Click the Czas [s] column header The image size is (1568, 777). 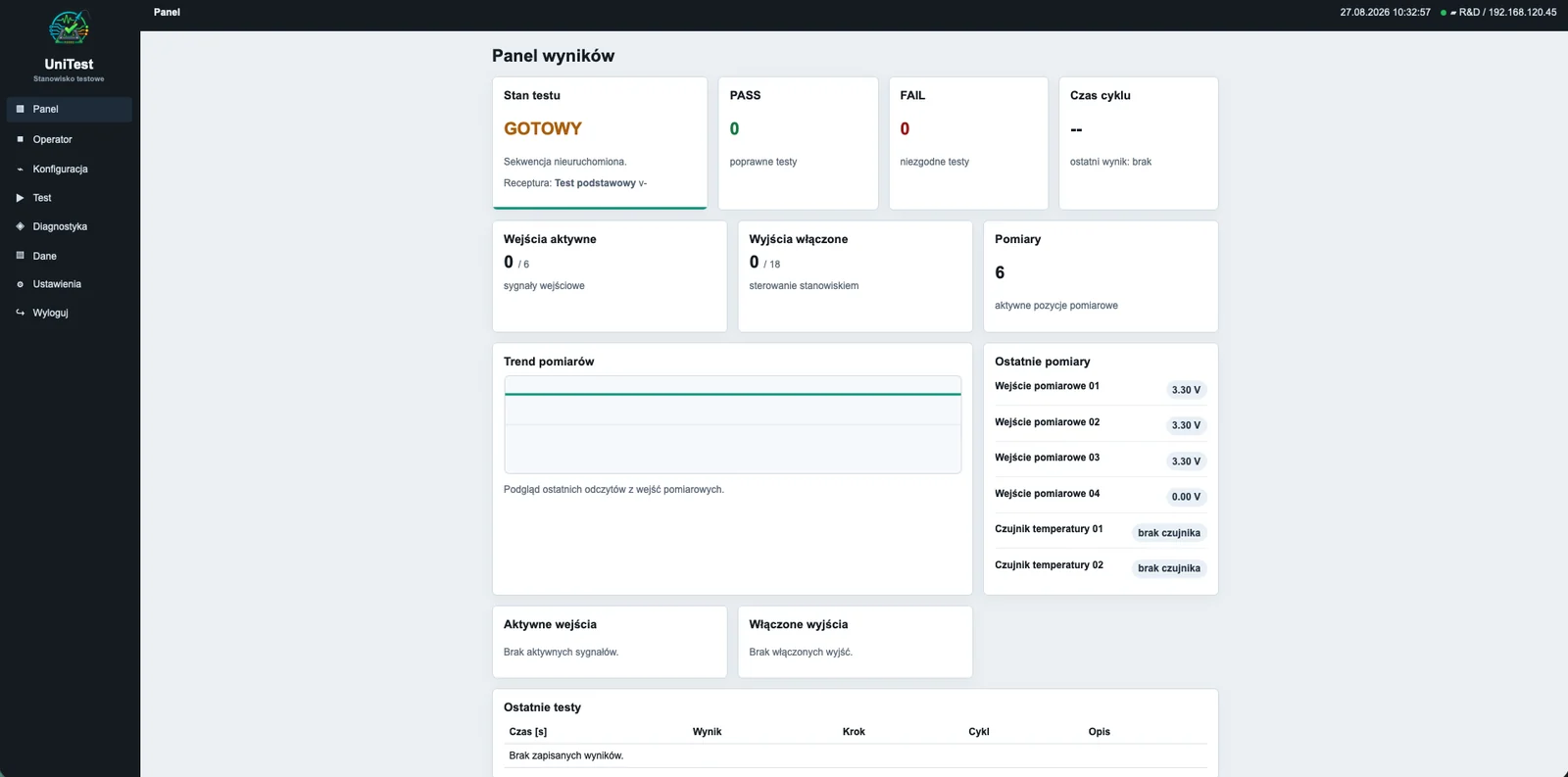528,732
